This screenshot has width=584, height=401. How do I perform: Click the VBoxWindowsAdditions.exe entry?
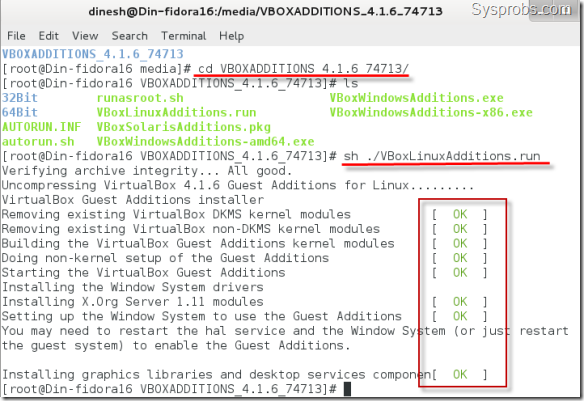click(417, 98)
